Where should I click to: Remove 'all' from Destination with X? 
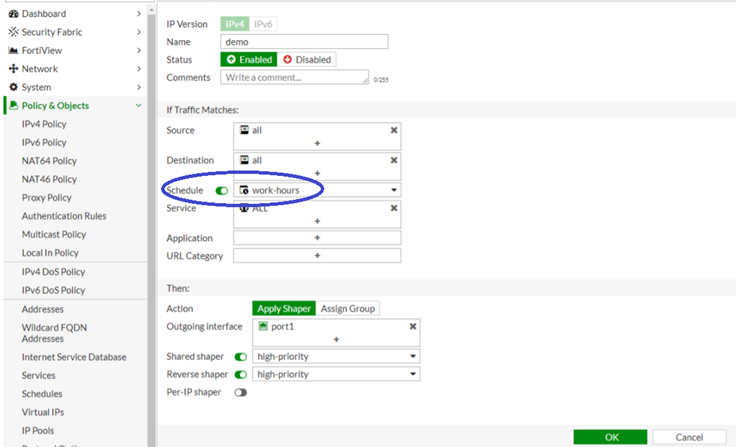(394, 160)
